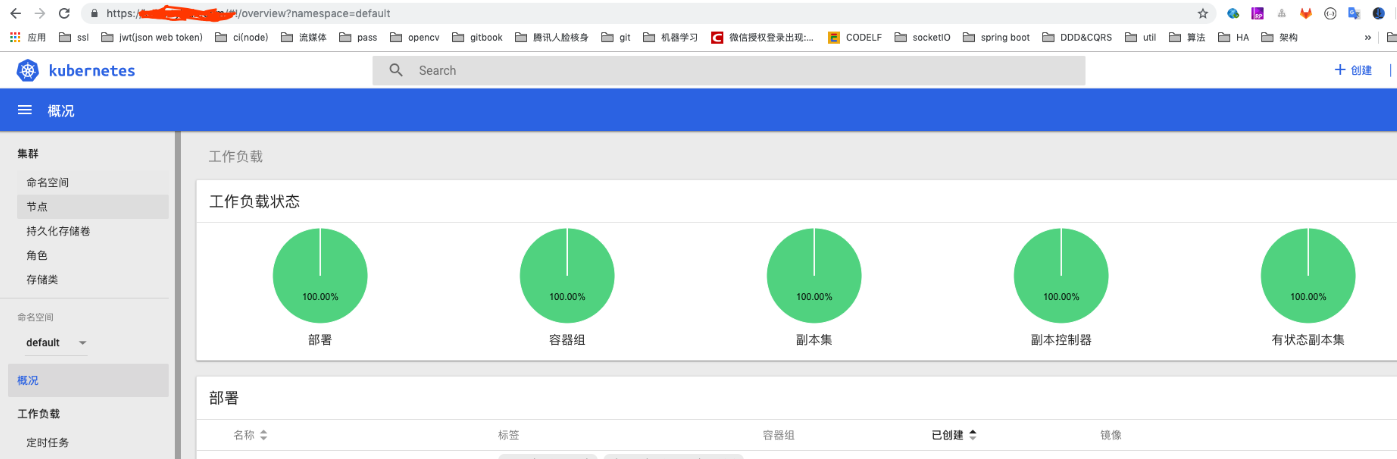1397x459 pixels.
Task: Open the pass bookmarks folder
Action: [358, 37]
